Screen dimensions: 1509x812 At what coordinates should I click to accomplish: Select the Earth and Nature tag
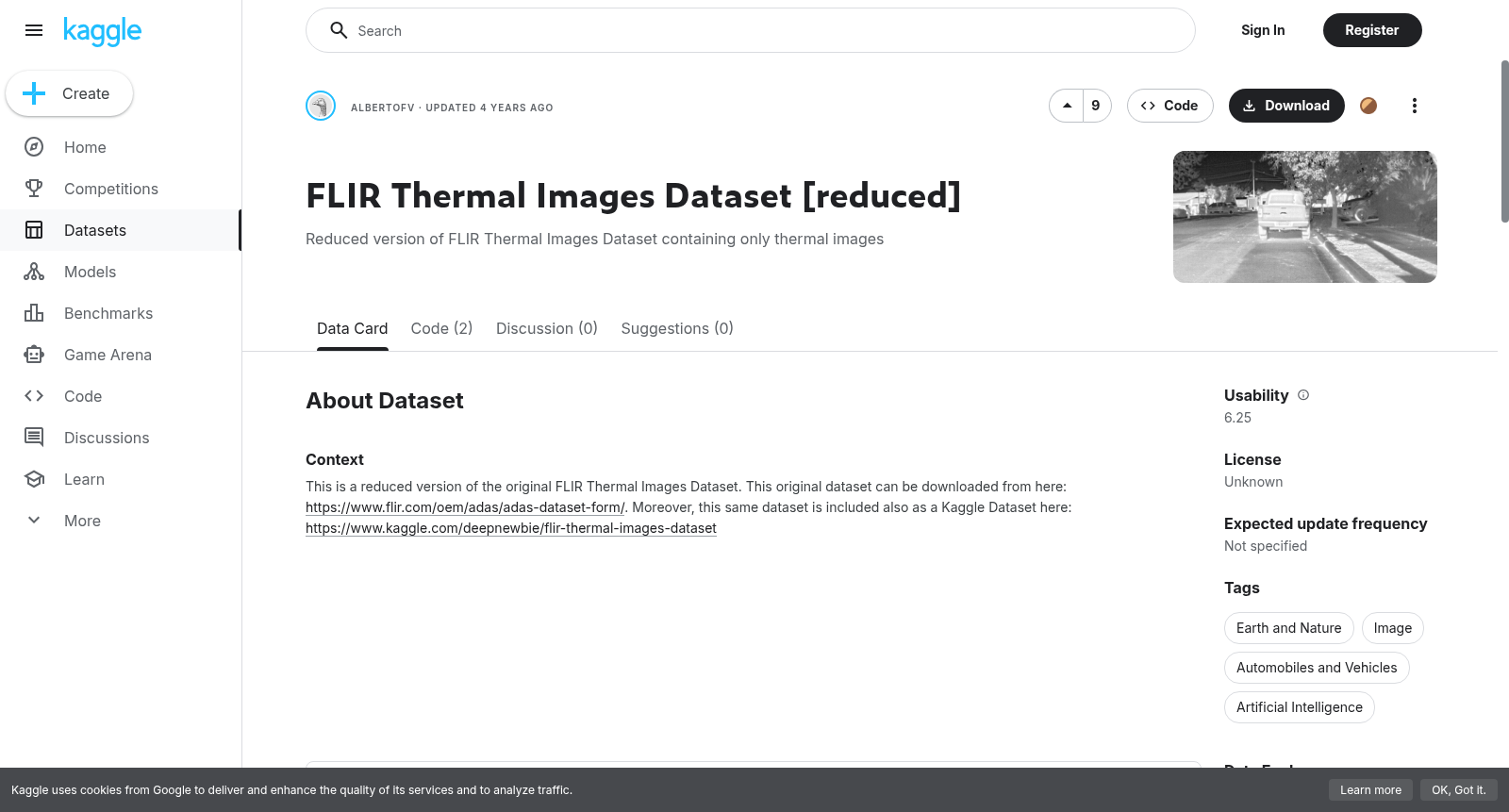coord(1289,628)
